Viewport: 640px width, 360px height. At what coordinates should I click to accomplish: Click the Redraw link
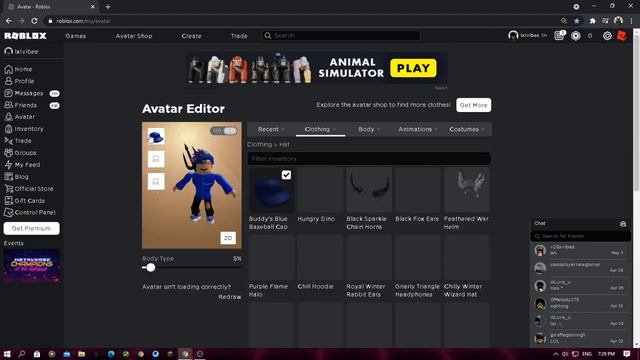[230, 297]
